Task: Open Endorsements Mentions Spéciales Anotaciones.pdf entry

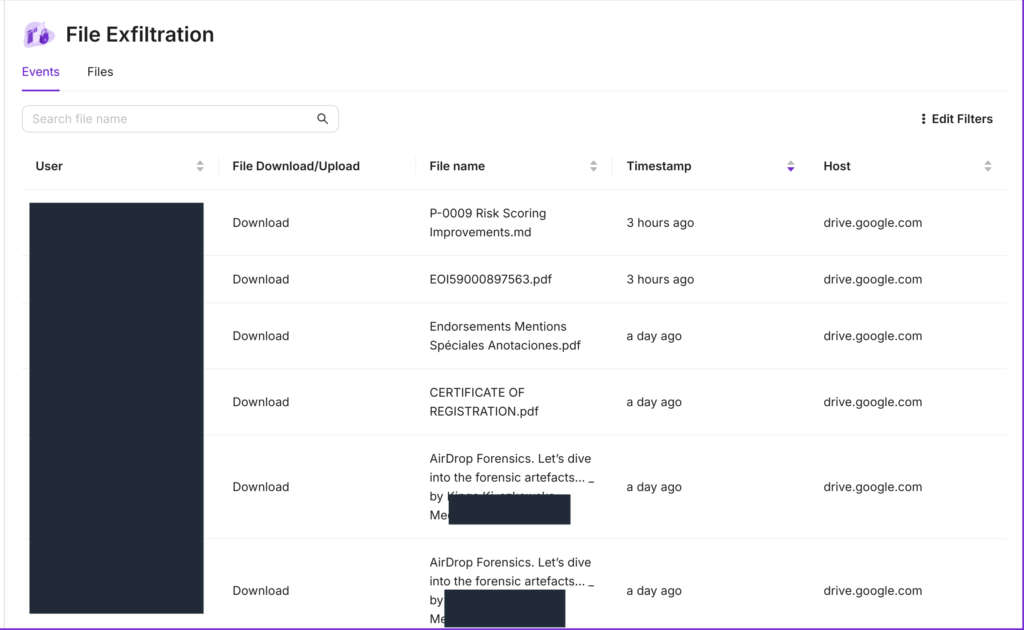Action: point(498,336)
